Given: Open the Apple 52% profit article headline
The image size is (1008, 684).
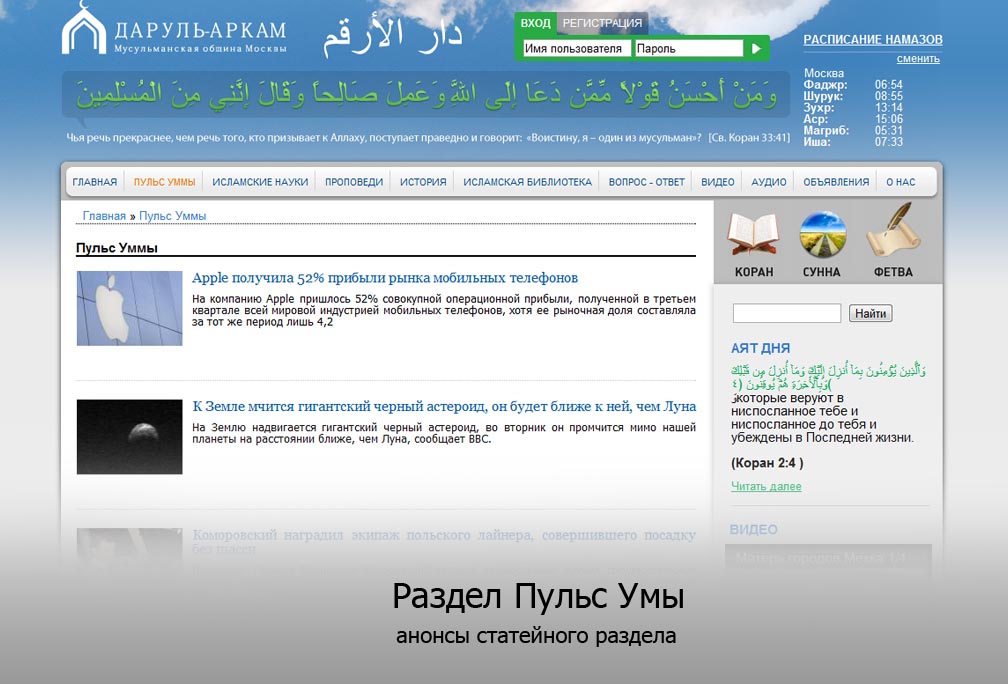Looking at the screenshot, I should coord(384,278).
